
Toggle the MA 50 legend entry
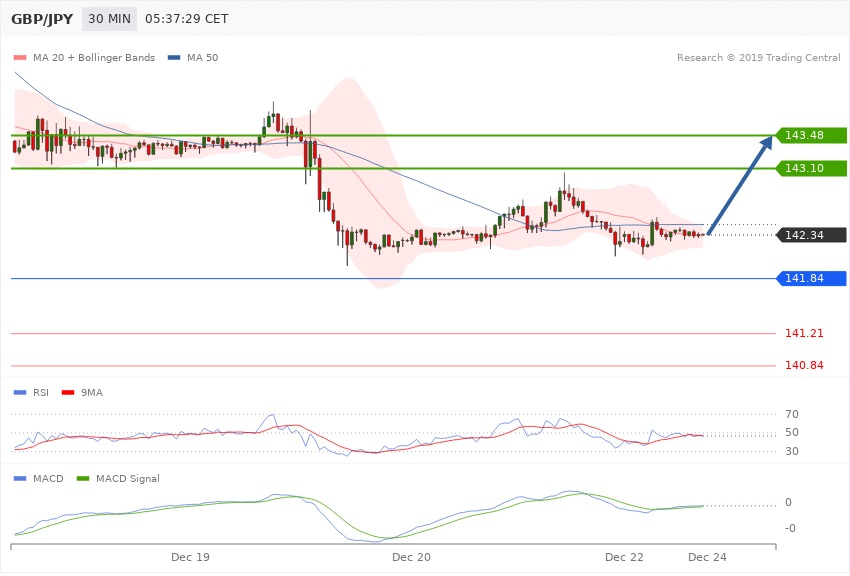[x=194, y=58]
